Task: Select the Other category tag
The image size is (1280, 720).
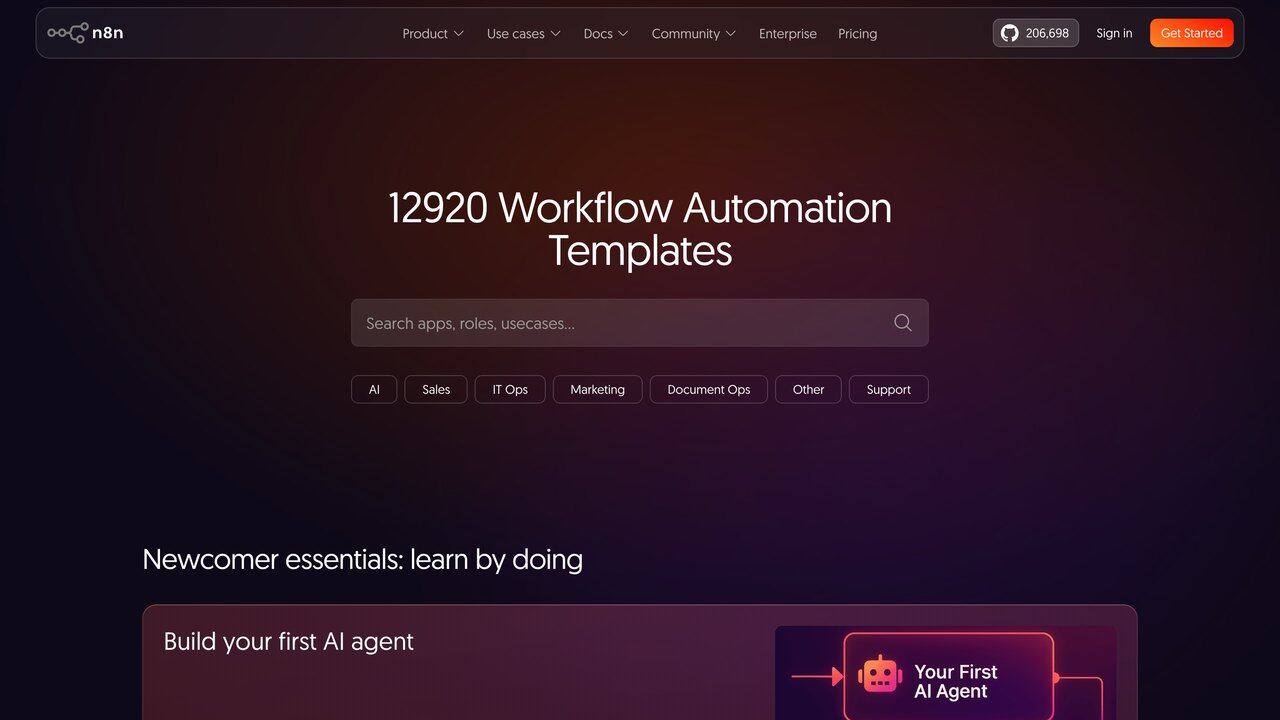Action: point(808,389)
